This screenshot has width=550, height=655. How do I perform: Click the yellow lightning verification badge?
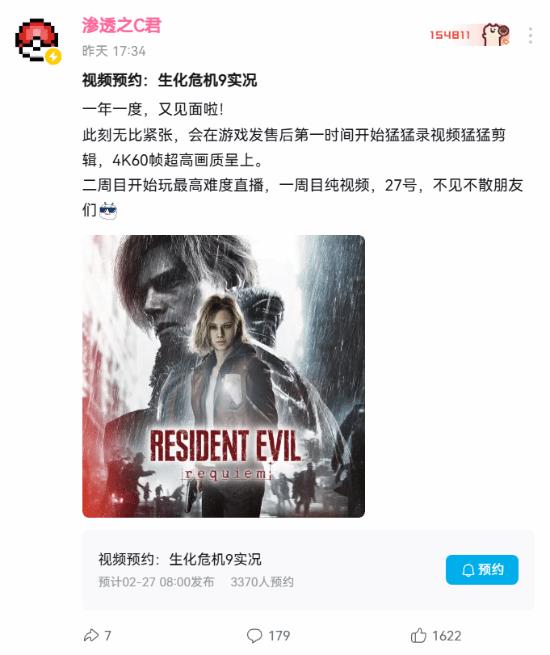tap(53, 56)
